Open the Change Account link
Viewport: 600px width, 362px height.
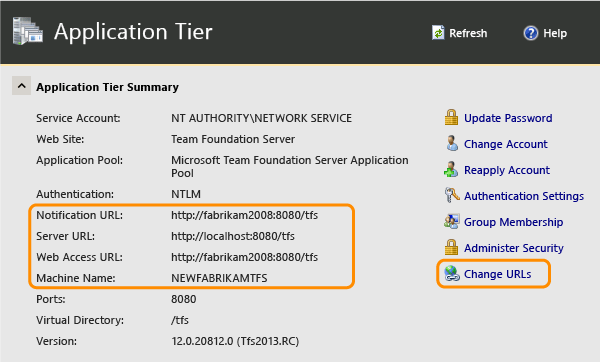pyautogui.click(x=505, y=144)
